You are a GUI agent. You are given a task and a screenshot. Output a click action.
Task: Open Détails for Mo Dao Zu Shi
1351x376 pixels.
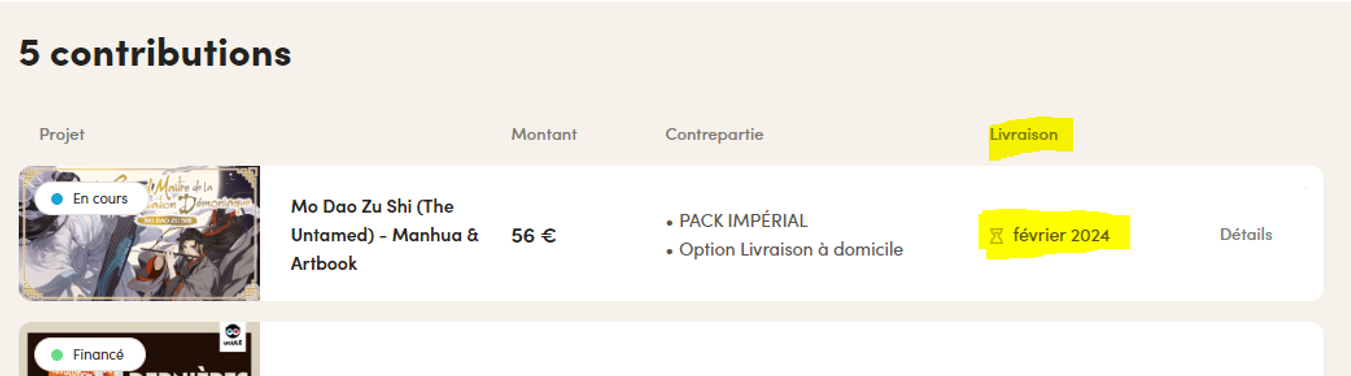(1246, 234)
